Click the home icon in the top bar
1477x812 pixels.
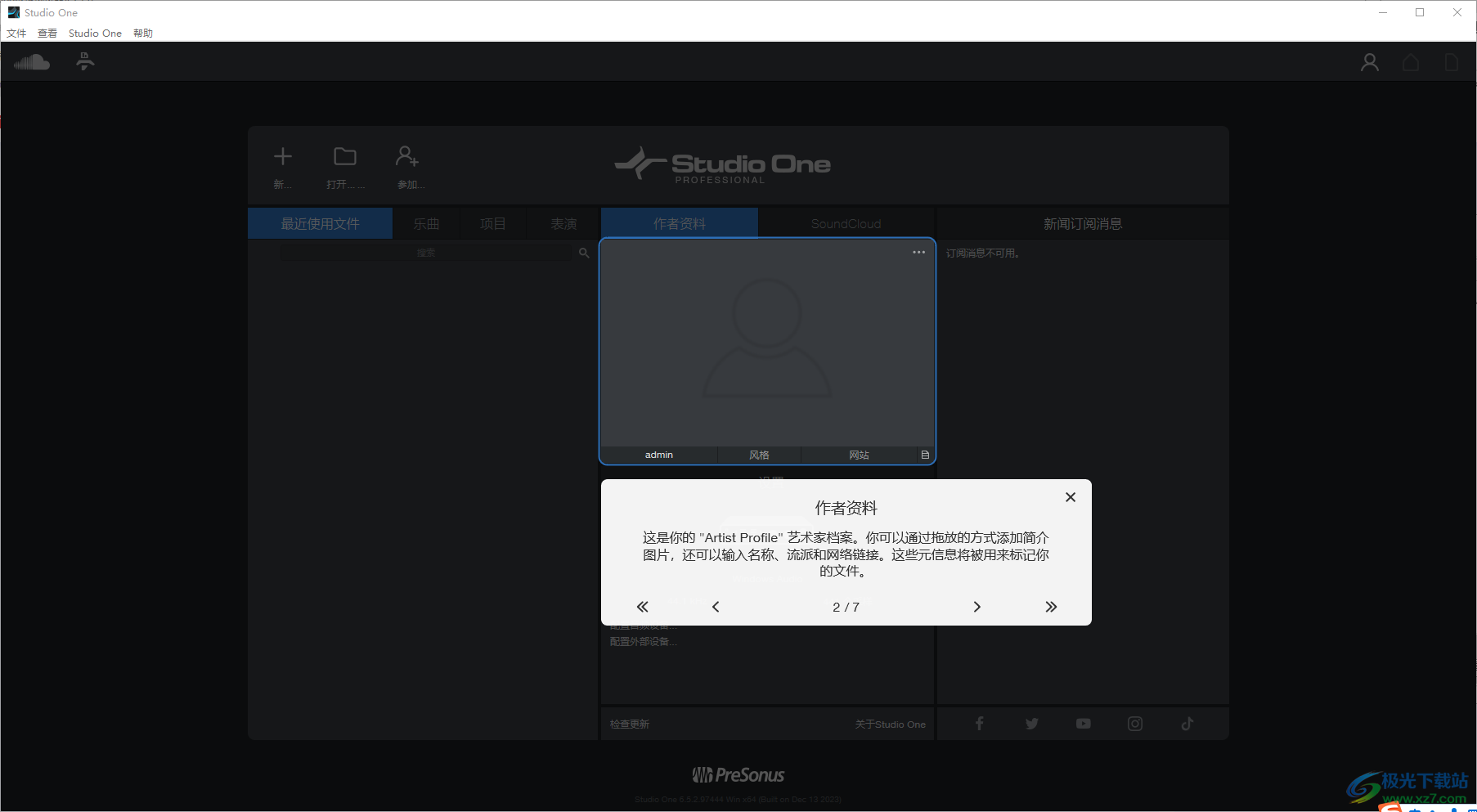pyautogui.click(x=1411, y=61)
